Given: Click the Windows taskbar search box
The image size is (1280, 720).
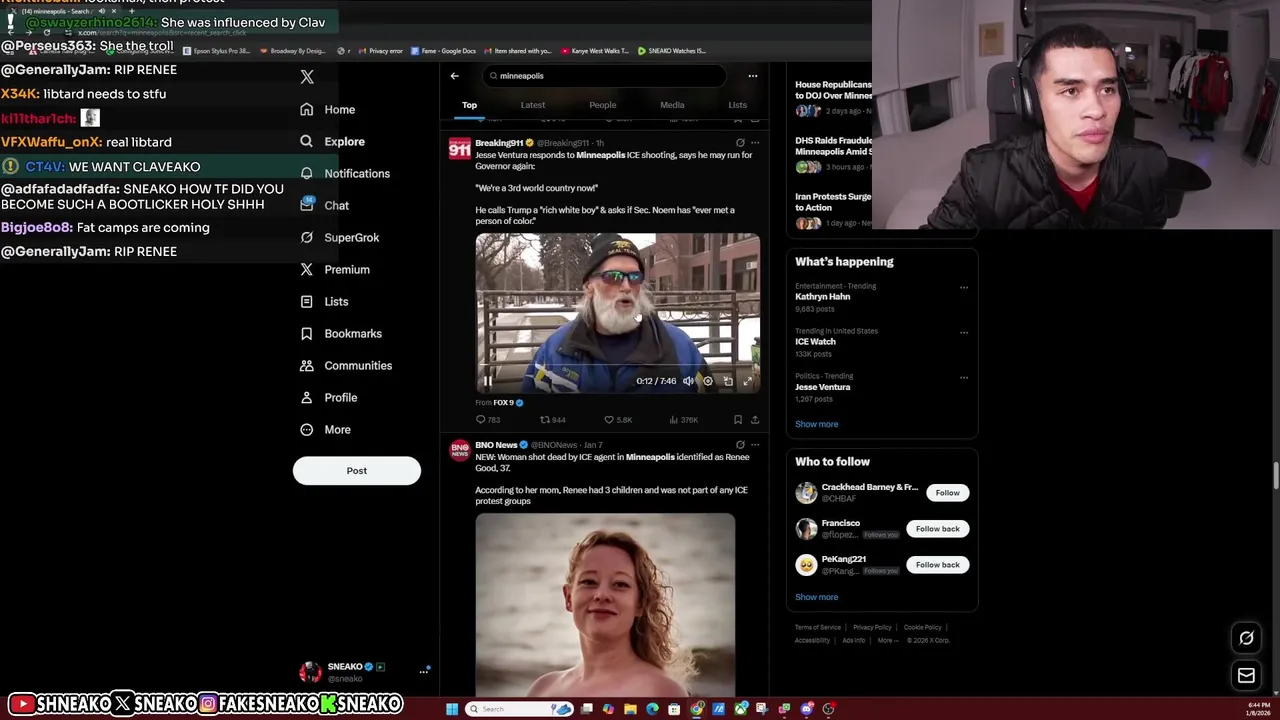Looking at the screenshot, I should 520,709.
